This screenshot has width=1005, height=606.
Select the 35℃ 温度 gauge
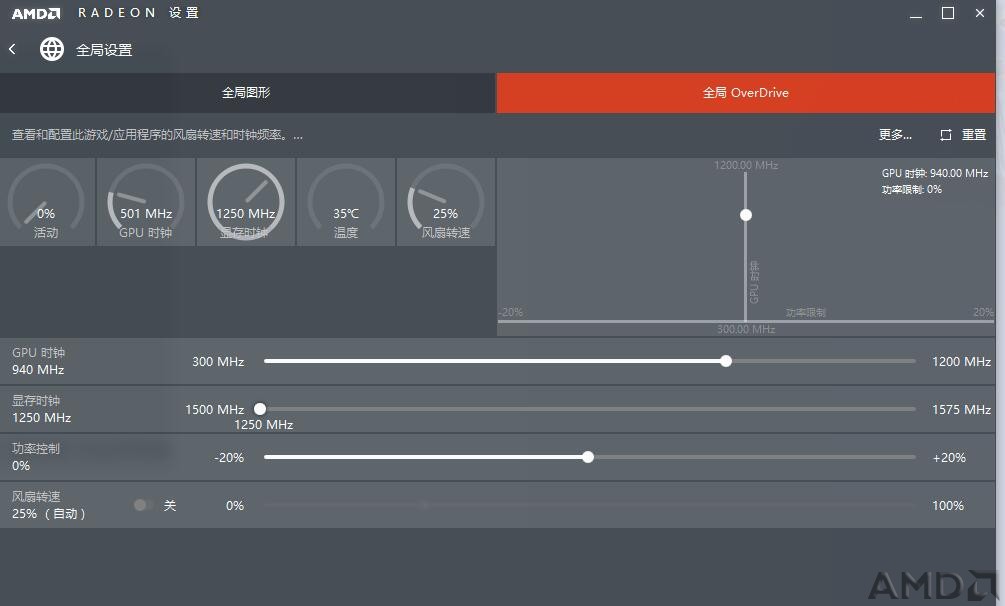[x=345, y=202]
